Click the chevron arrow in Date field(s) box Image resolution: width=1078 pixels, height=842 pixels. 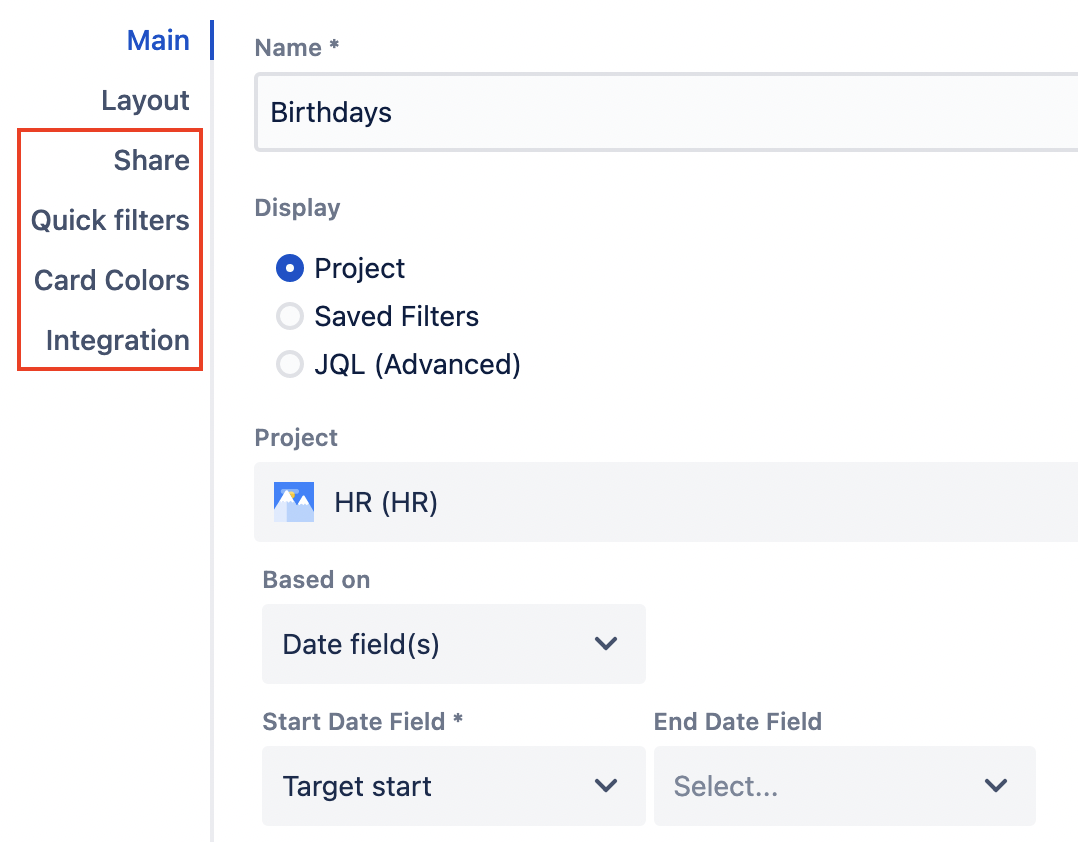coord(606,644)
